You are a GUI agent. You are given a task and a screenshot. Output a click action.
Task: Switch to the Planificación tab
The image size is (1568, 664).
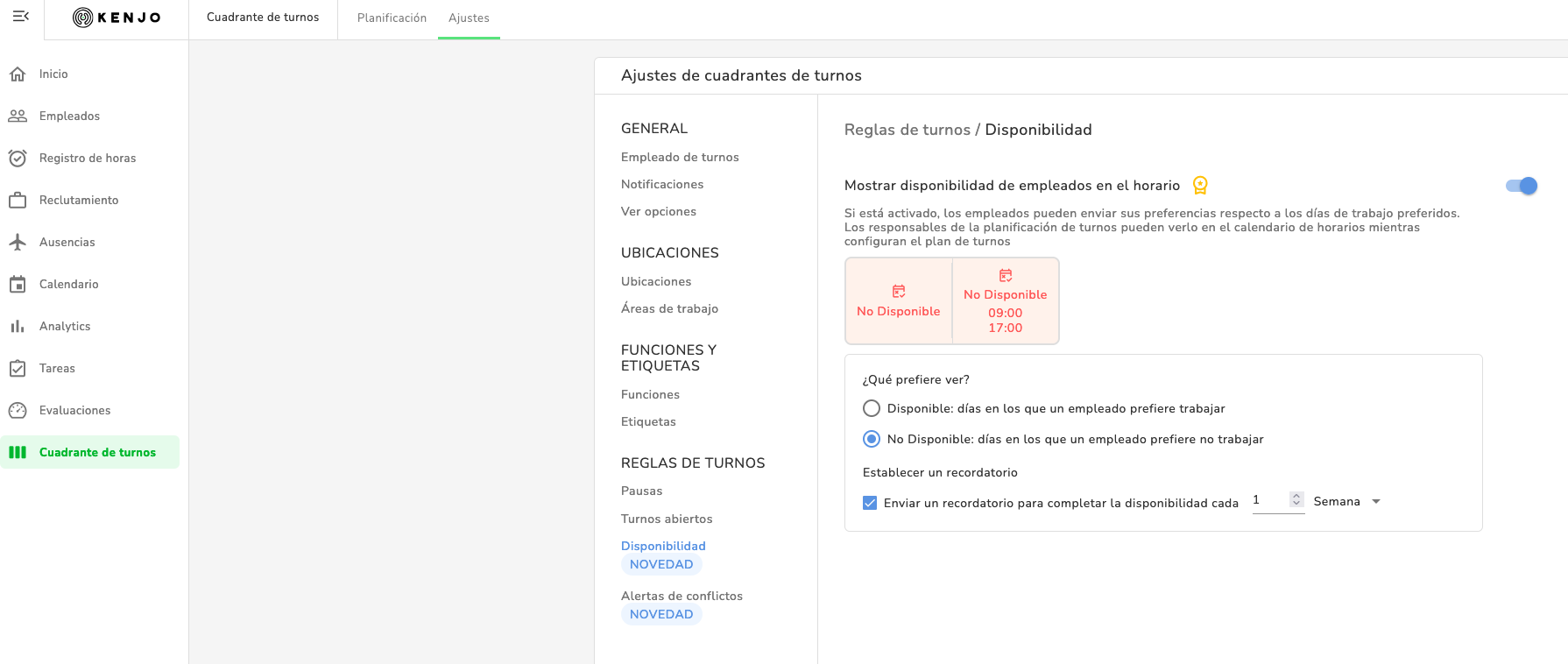click(392, 18)
